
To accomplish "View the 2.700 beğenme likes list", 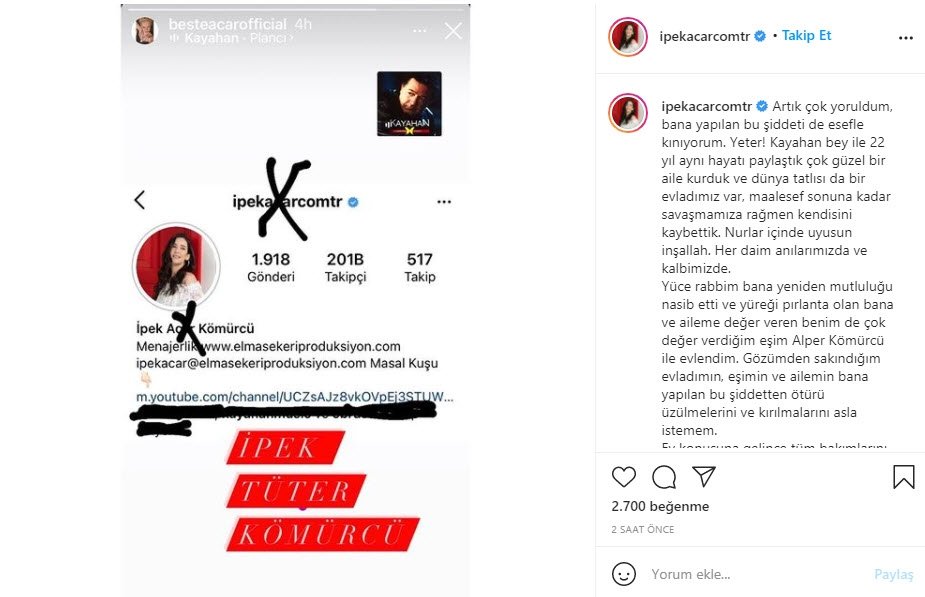I will (x=660, y=506).
